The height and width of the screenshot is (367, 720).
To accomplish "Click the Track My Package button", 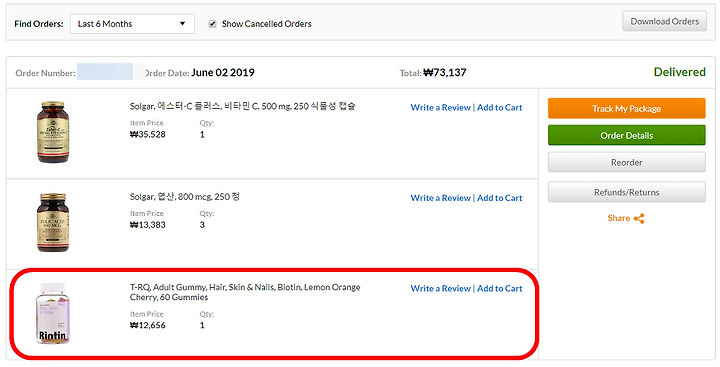I will (x=626, y=108).
